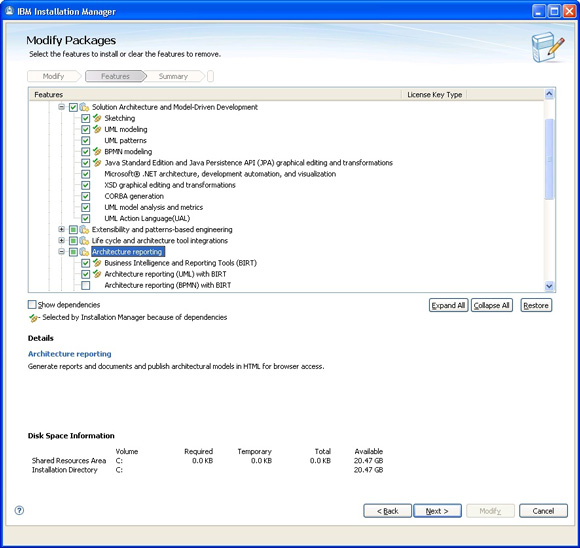
Task: Toggle UML model analysis and metrics checkbox
Action: (x=85, y=207)
